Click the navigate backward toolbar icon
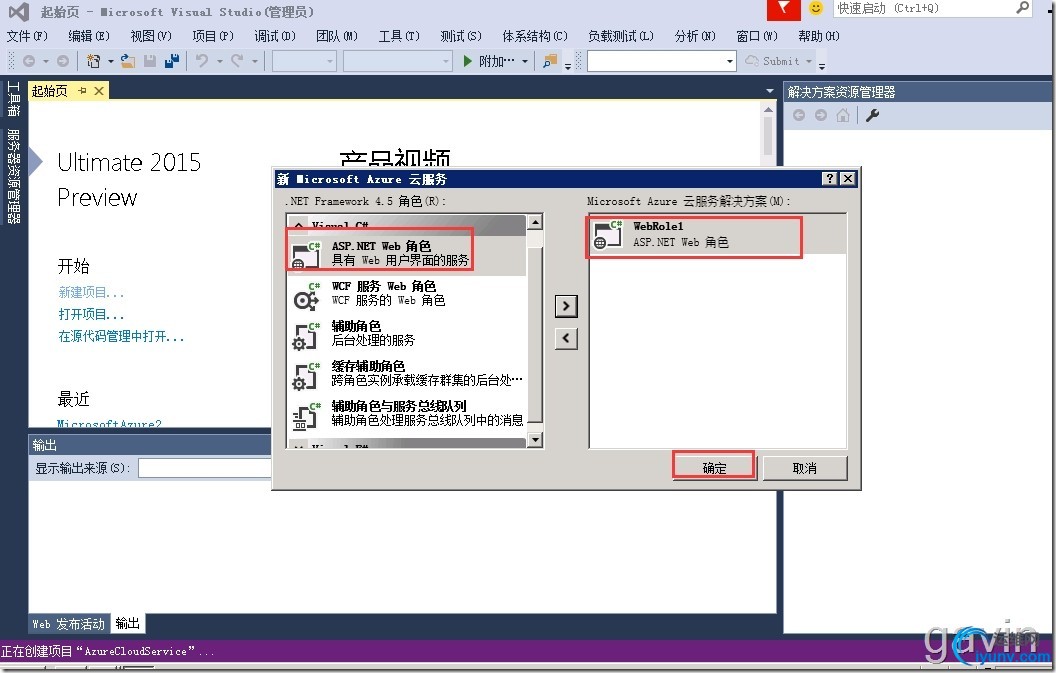The image size is (1056, 673). (29, 61)
